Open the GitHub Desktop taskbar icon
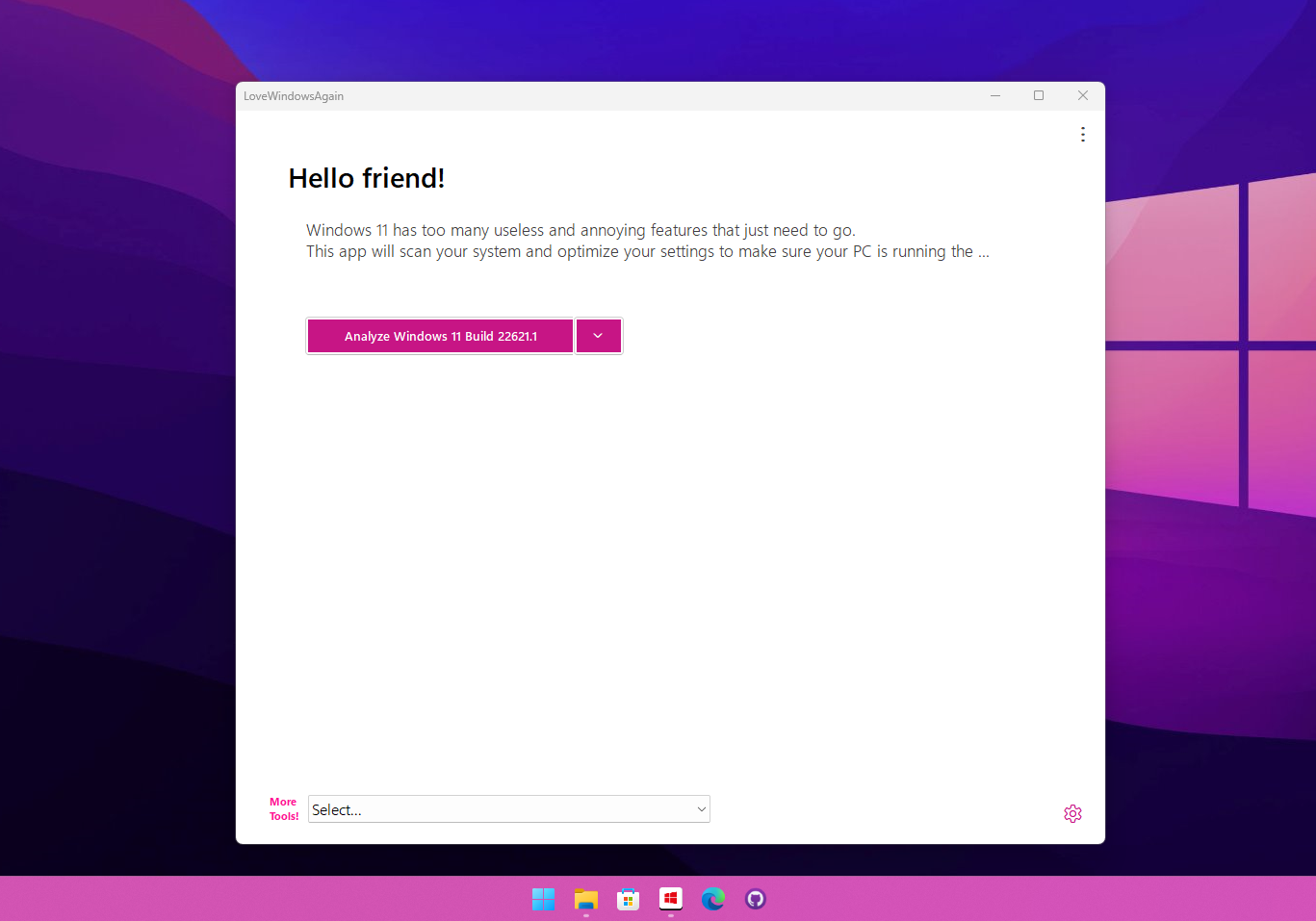Screen dimensions: 1316x921 point(756,899)
